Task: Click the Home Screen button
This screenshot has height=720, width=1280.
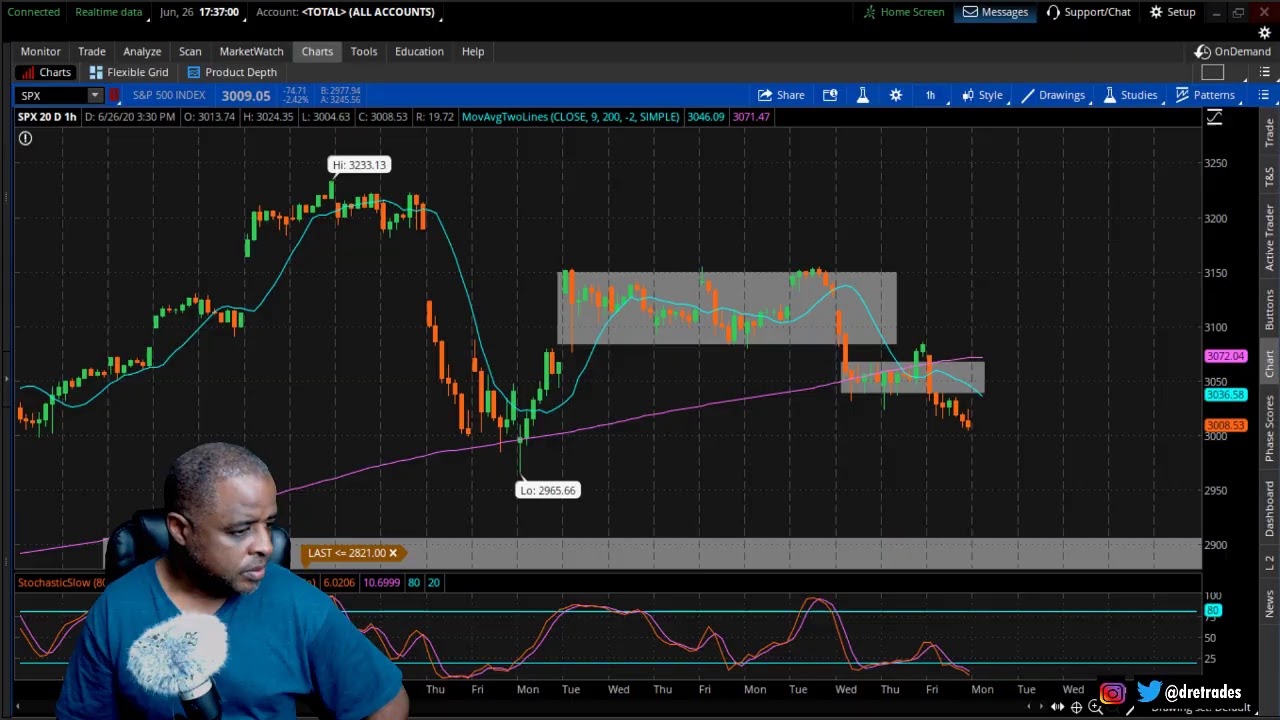Action: pyautogui.click(x=903, y=12)
